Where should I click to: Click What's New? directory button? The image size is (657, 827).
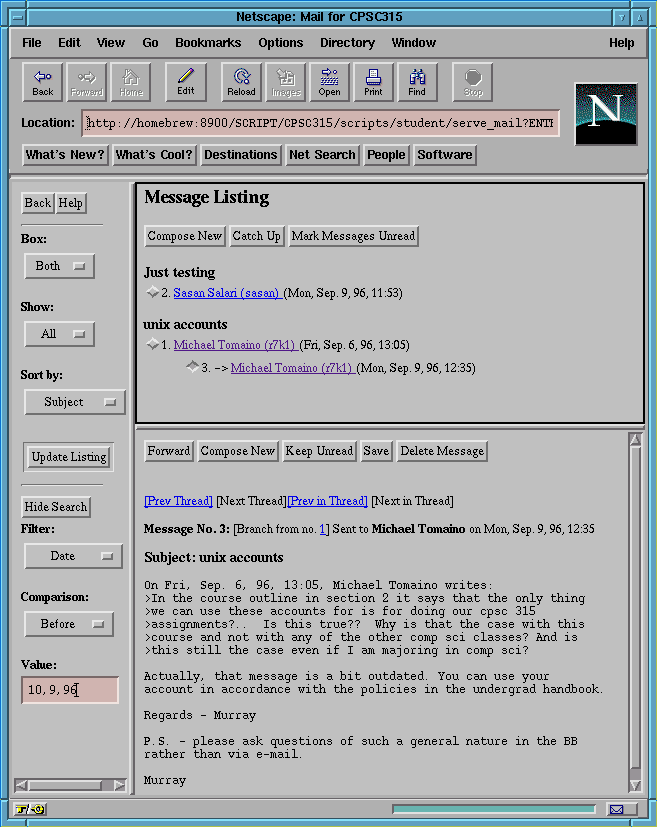[x=65, y=155]
